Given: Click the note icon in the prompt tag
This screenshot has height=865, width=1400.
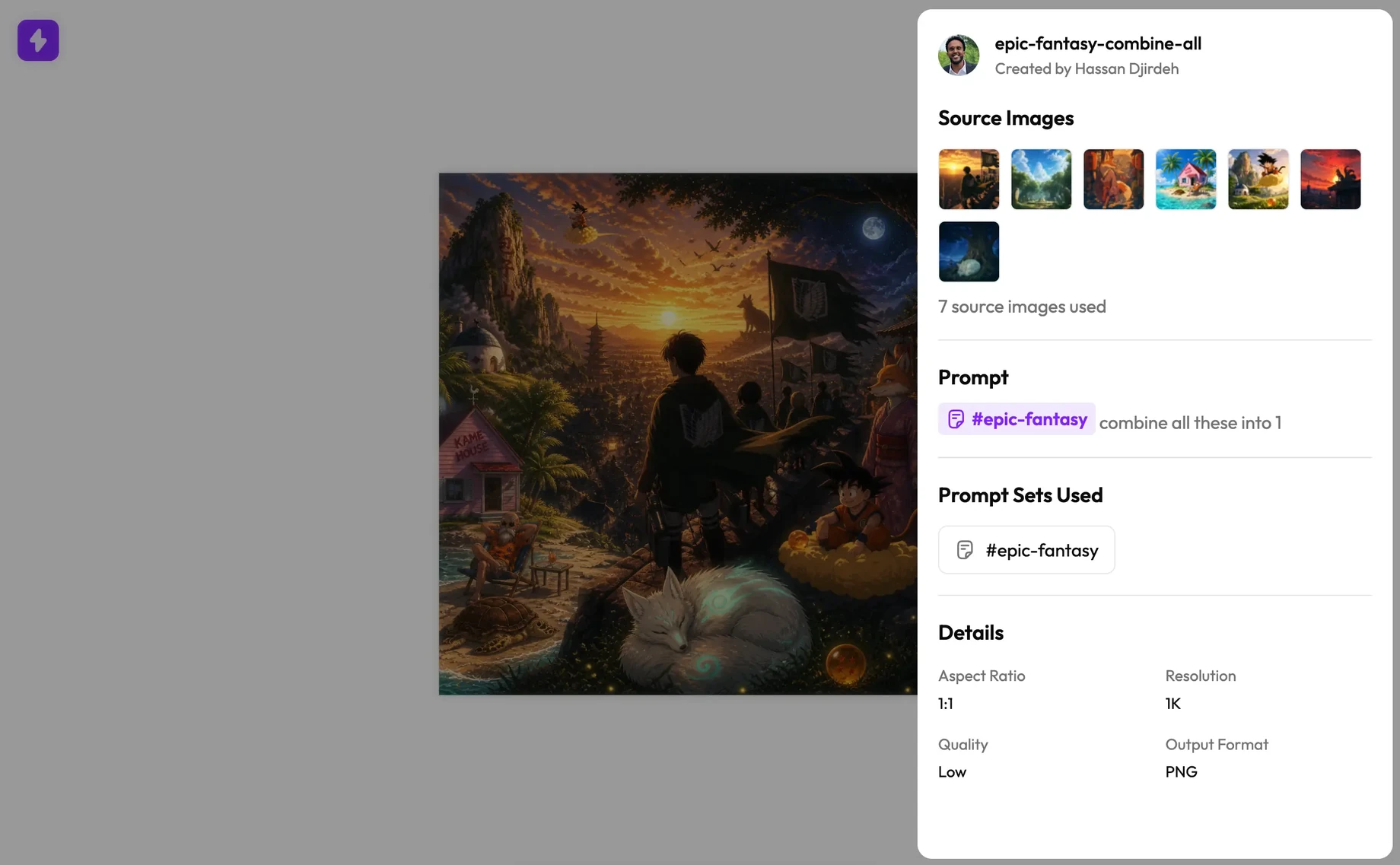Looking at the screenshot, I should [x=956, y=419].
